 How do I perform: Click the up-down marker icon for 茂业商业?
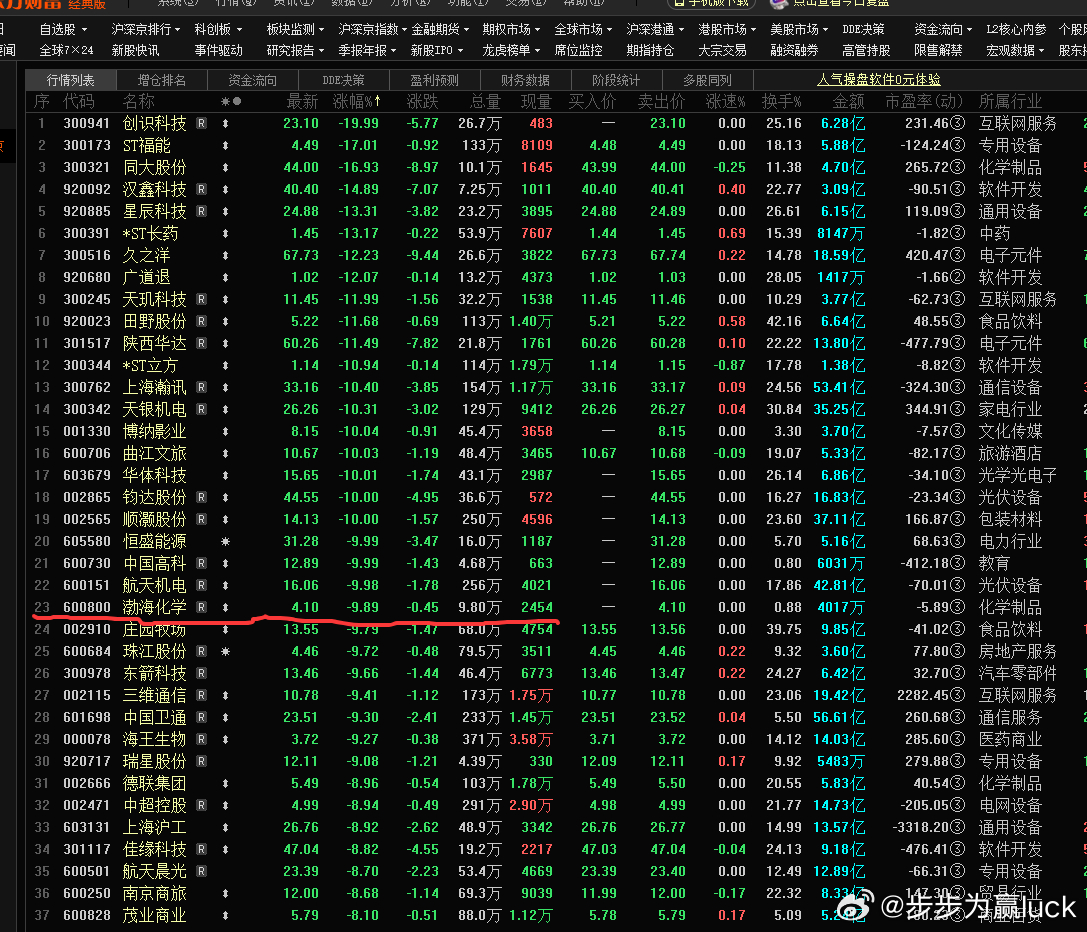pyautogui.click(x=225, y=915)
